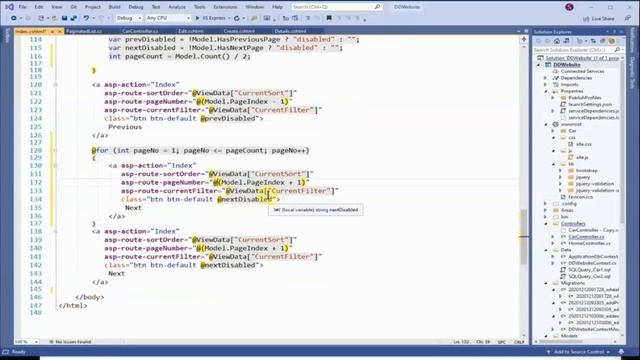The width and height of the screenshot is (640, 360).
Task: Open the IIS Express target dropdown arrow
Action: tap(229, 18)
